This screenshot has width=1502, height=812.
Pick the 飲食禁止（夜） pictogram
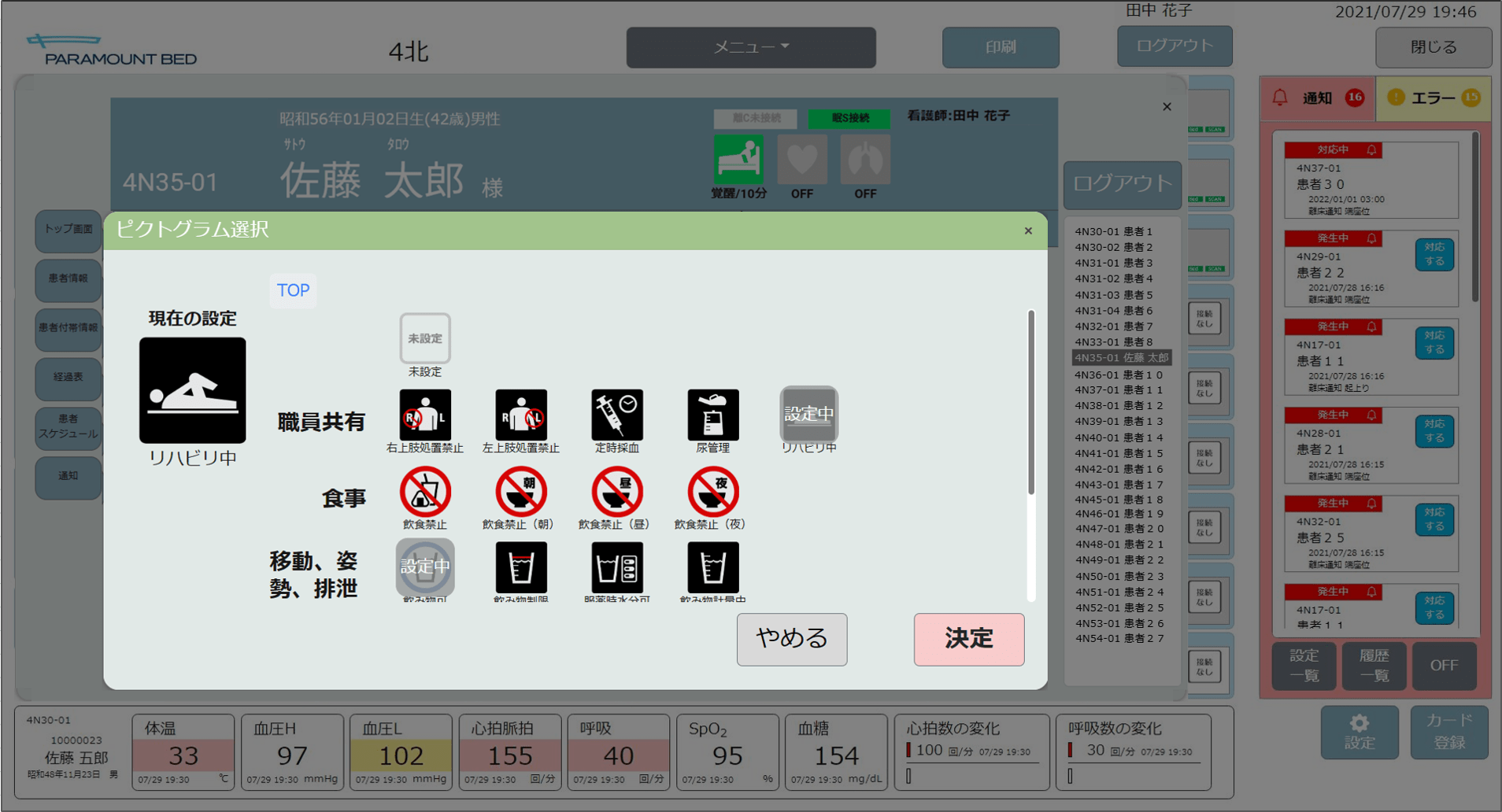712,492
